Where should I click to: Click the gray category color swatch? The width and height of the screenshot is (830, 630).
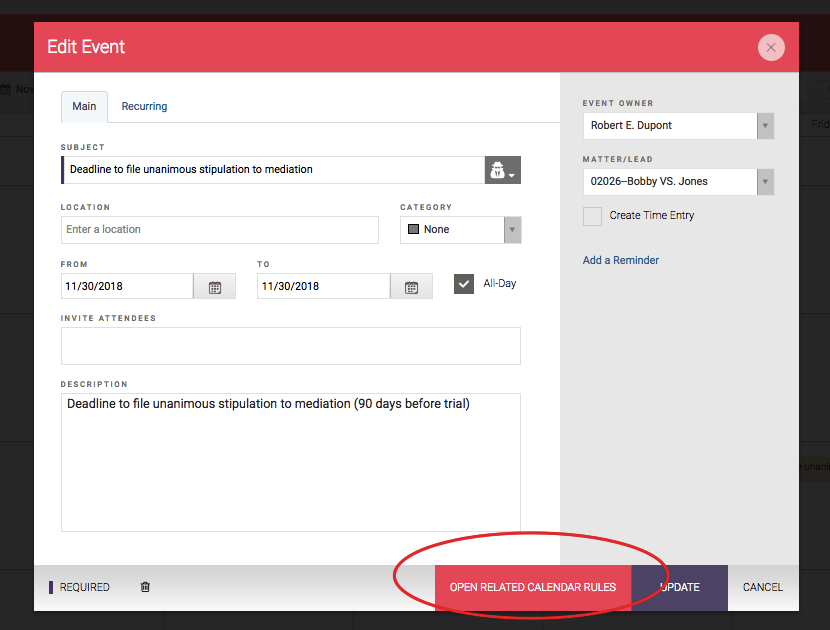point(412,230)
